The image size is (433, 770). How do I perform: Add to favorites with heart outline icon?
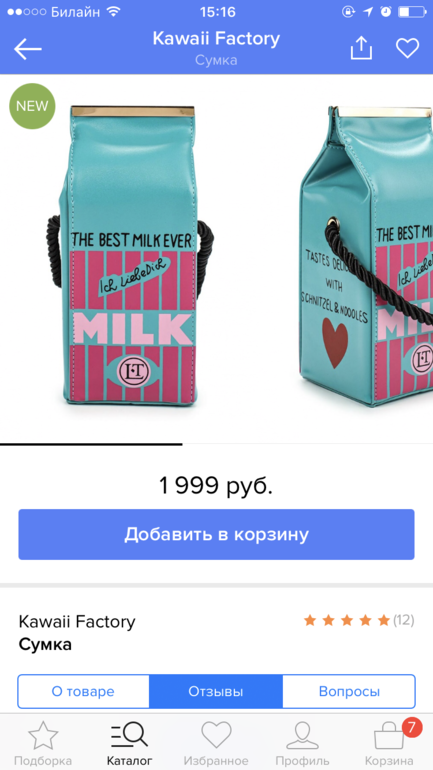pos(407,49)
